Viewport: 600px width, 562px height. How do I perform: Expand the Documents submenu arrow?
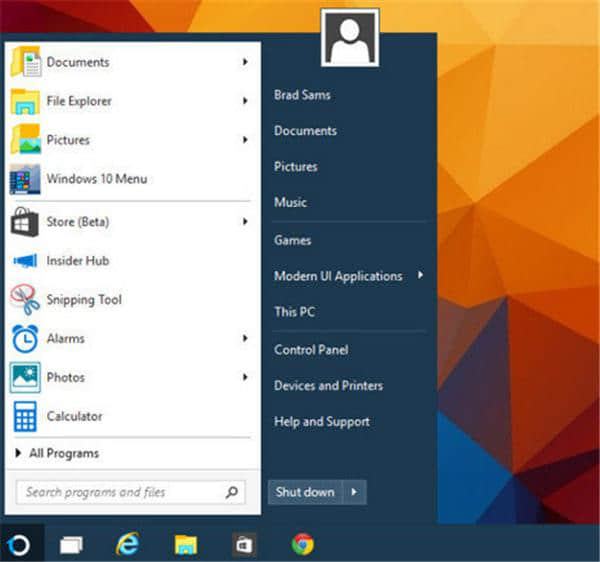[245, 62]
